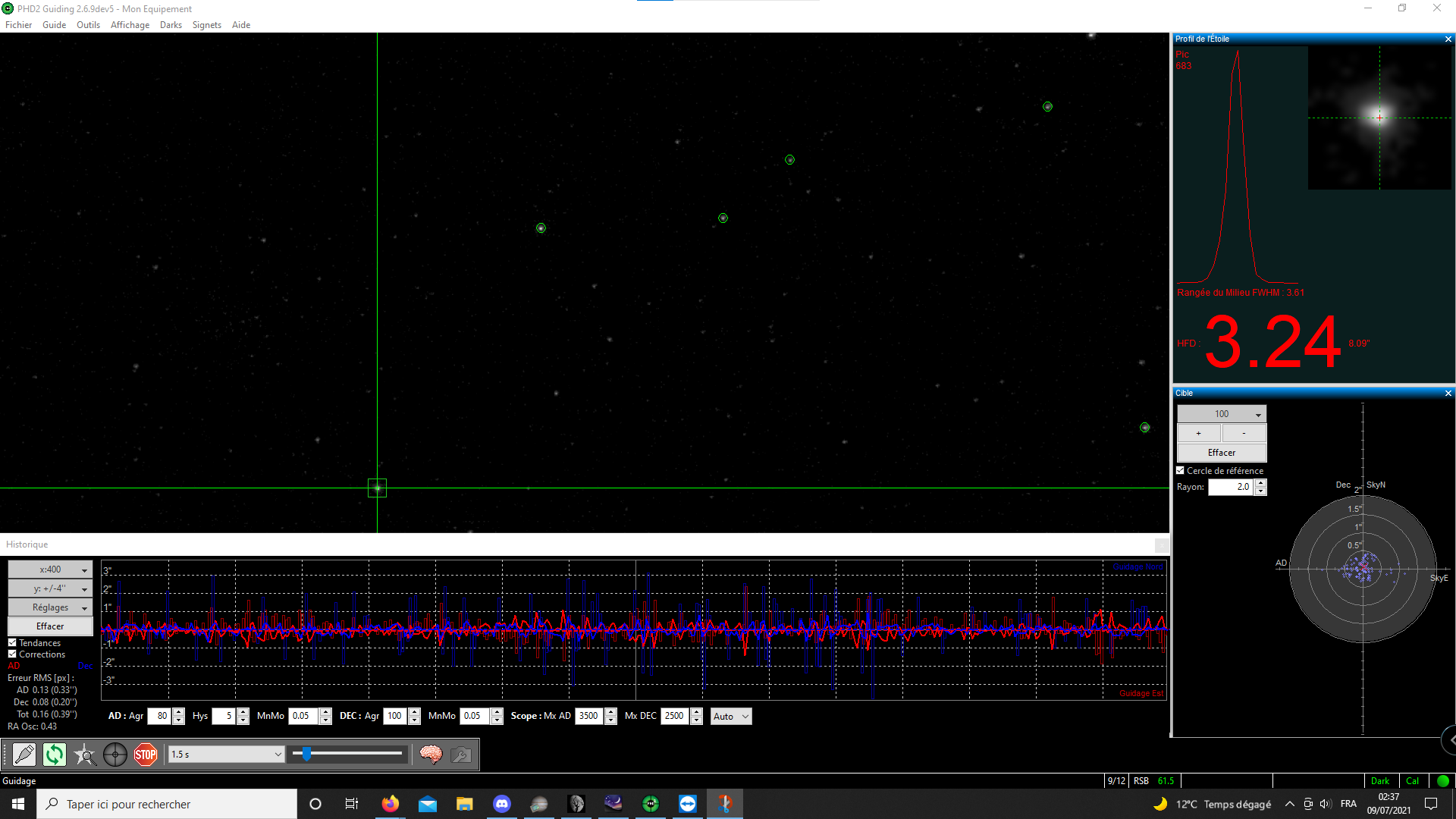1456x819 pixels.
Task: Click the camera settings wrench icon
Action: click(x=461, y=755)
